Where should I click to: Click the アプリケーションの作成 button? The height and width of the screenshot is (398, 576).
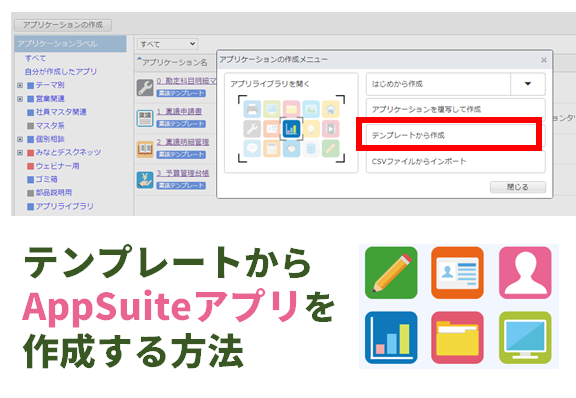point(63,25)
